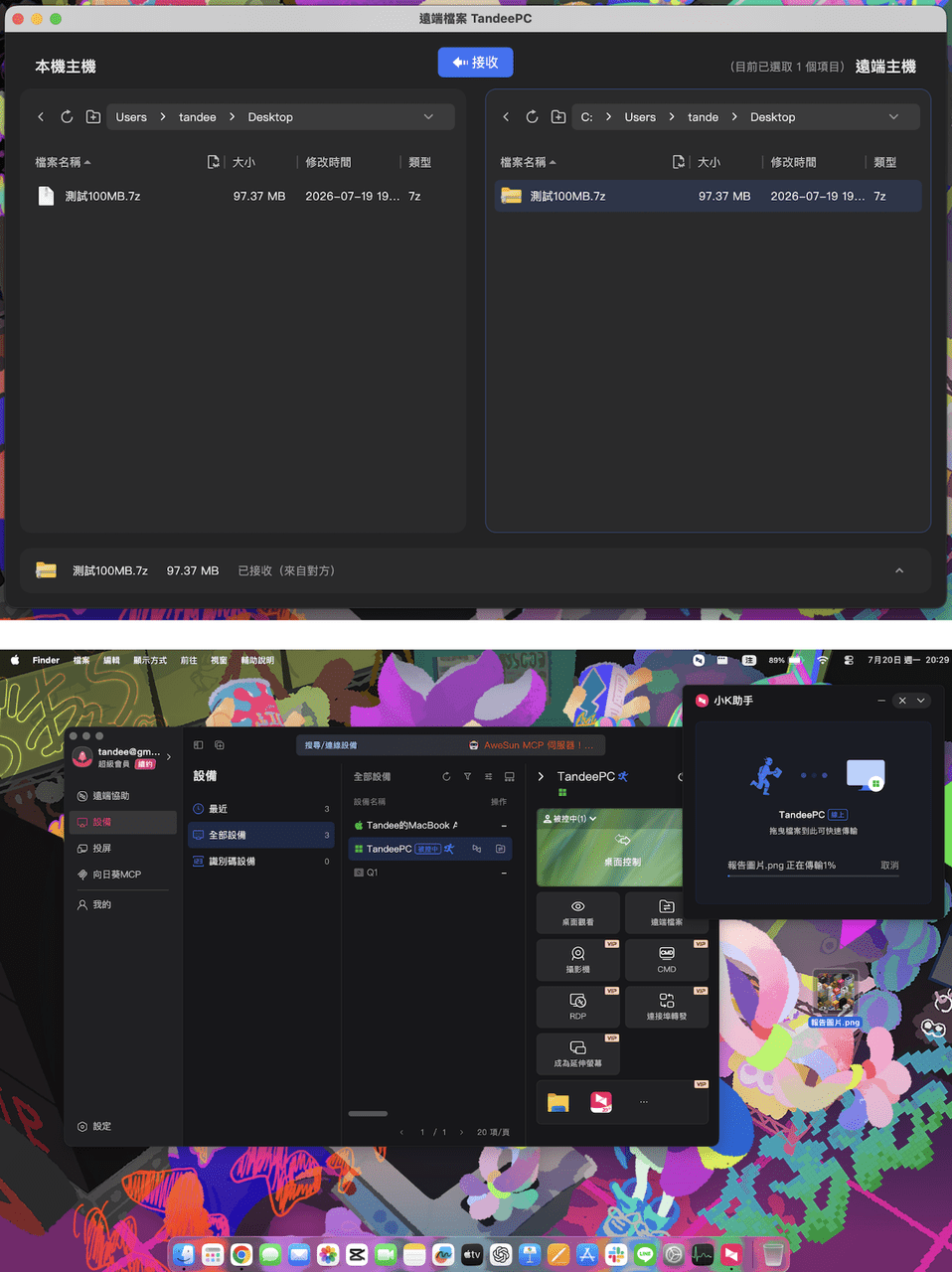
Task: Open the 顯示方式 menu
Action: point(150,660)
